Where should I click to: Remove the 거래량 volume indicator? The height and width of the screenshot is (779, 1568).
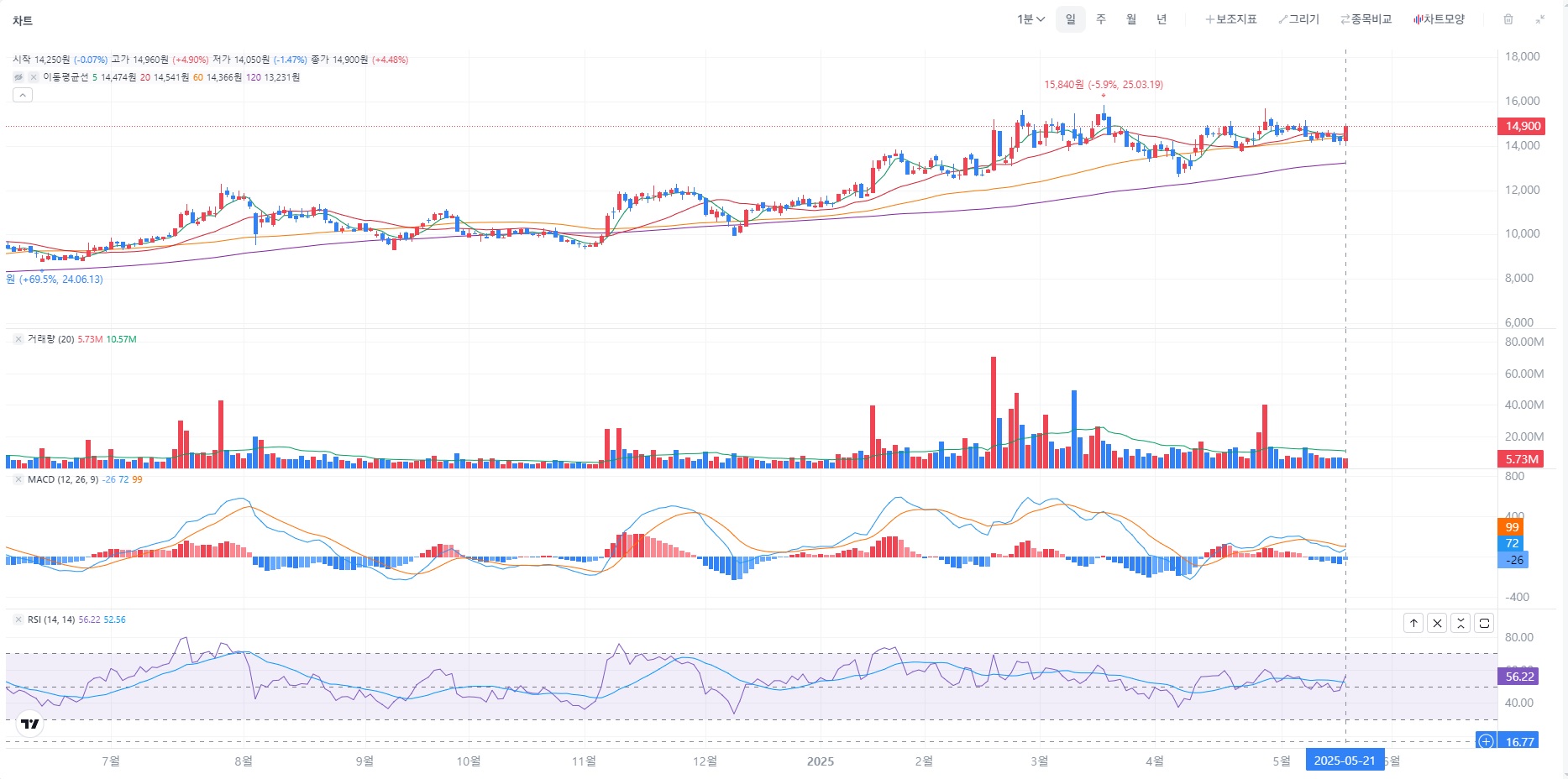pos(18,339)
